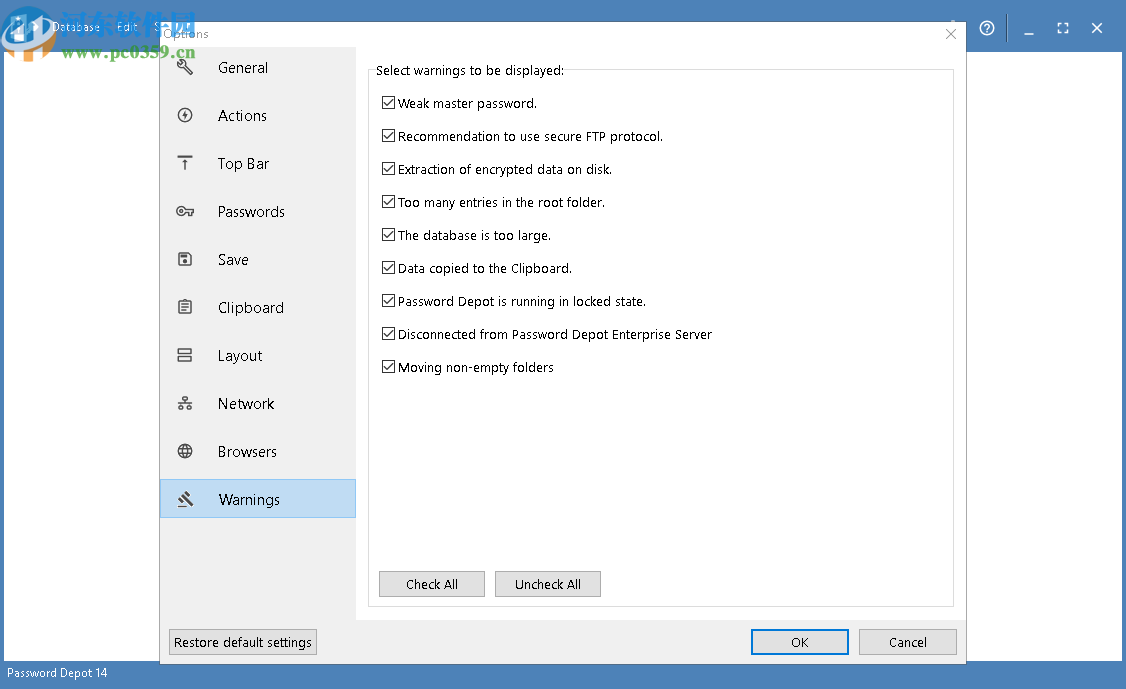Click the Clipboard icon in sidebar

(185, 308)
